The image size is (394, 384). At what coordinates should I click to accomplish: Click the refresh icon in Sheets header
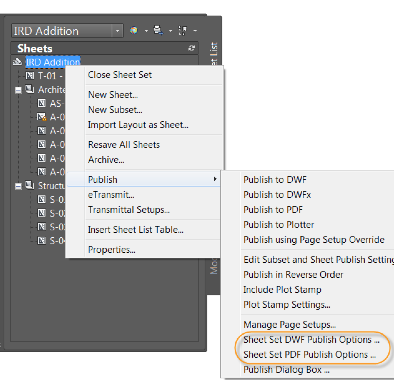click(191, 48)
